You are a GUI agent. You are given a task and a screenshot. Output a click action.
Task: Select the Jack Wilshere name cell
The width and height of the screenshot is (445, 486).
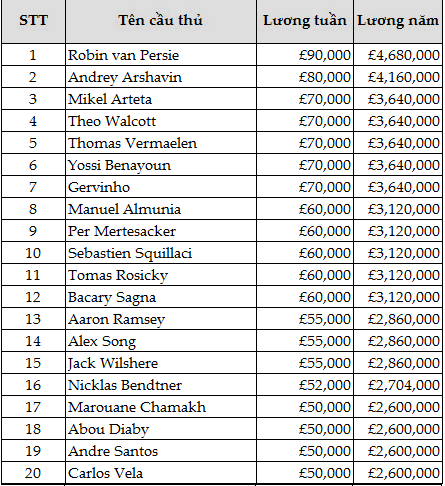click(161, 363)
